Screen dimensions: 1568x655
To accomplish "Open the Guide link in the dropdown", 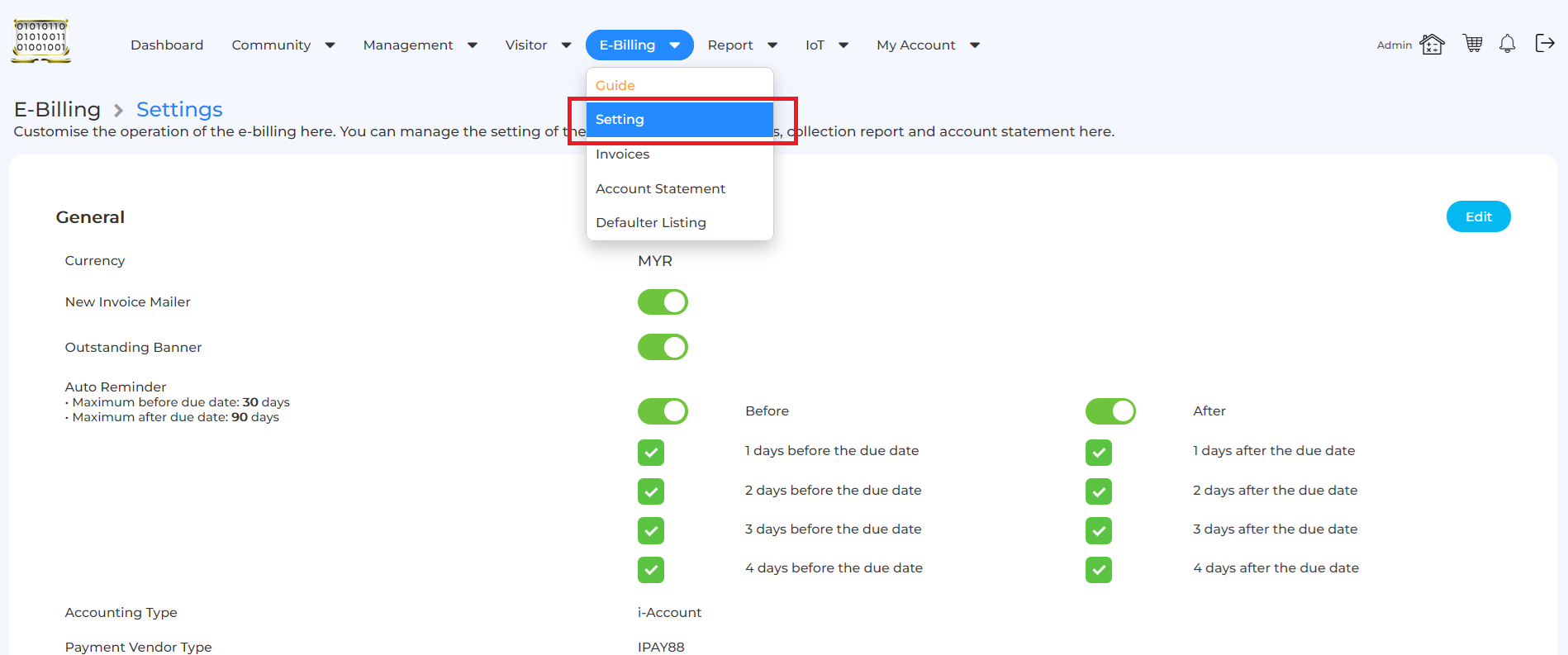I will (x=615, y=86).
